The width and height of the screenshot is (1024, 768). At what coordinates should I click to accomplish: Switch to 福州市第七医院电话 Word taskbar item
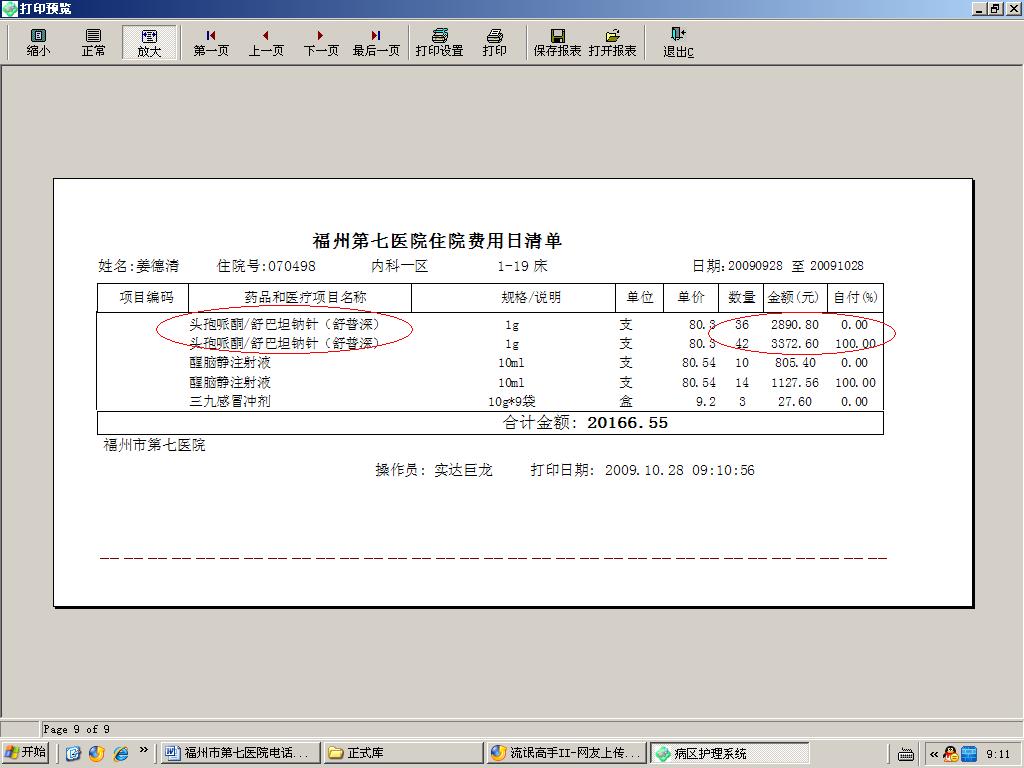[240, 753]
